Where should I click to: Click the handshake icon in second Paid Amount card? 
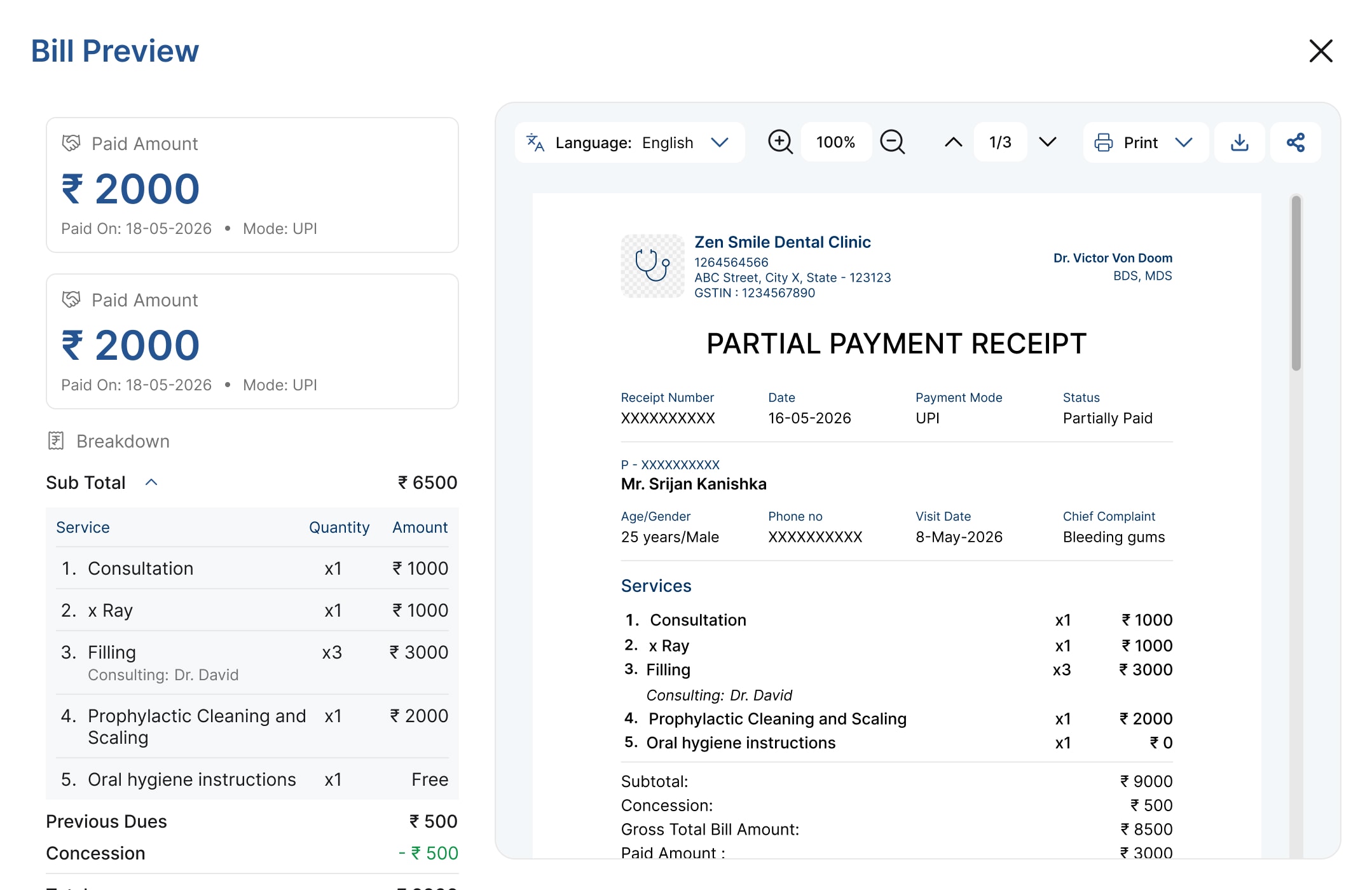pos(71,299)
